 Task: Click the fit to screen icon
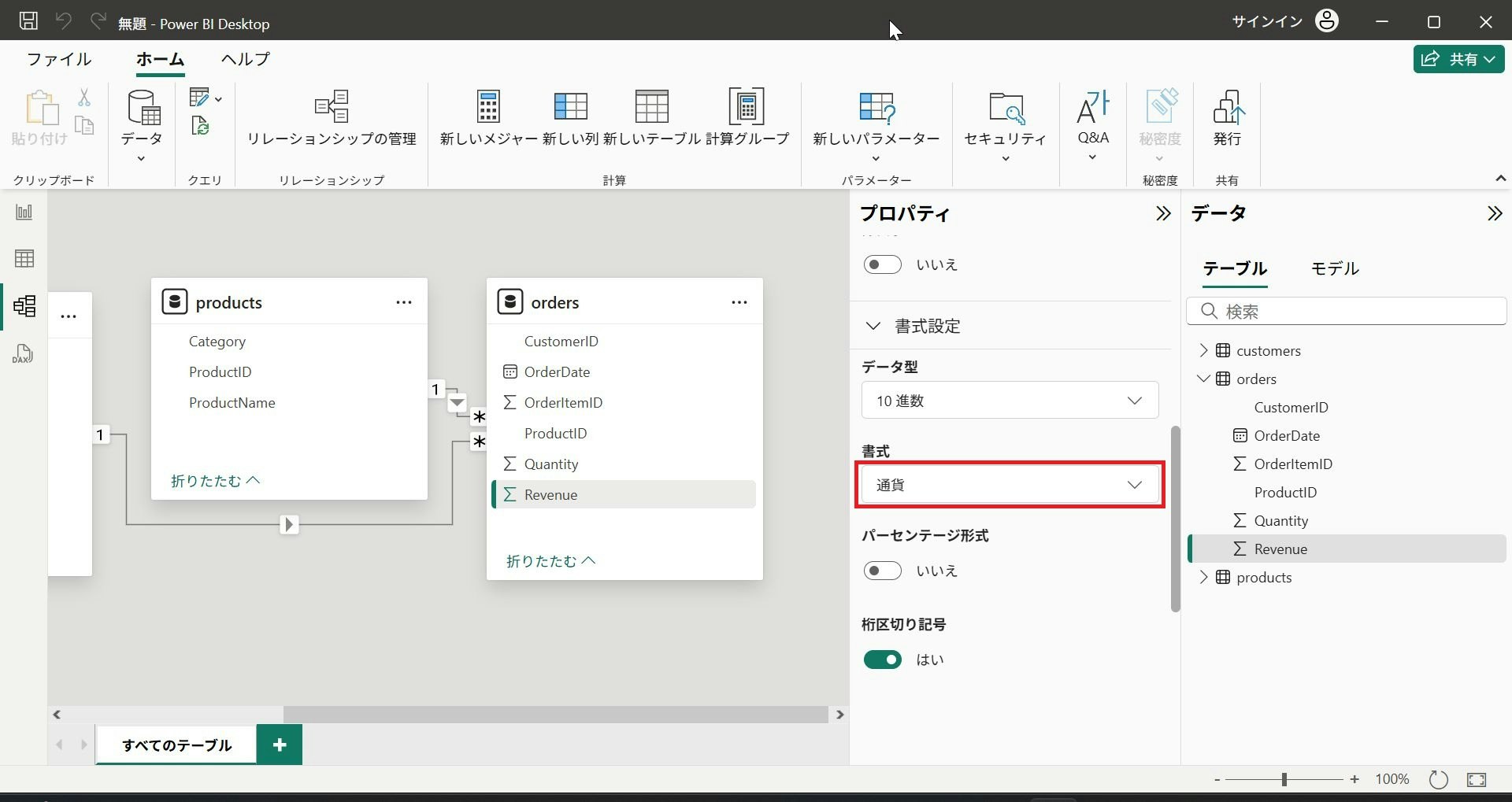(1477, 779)
